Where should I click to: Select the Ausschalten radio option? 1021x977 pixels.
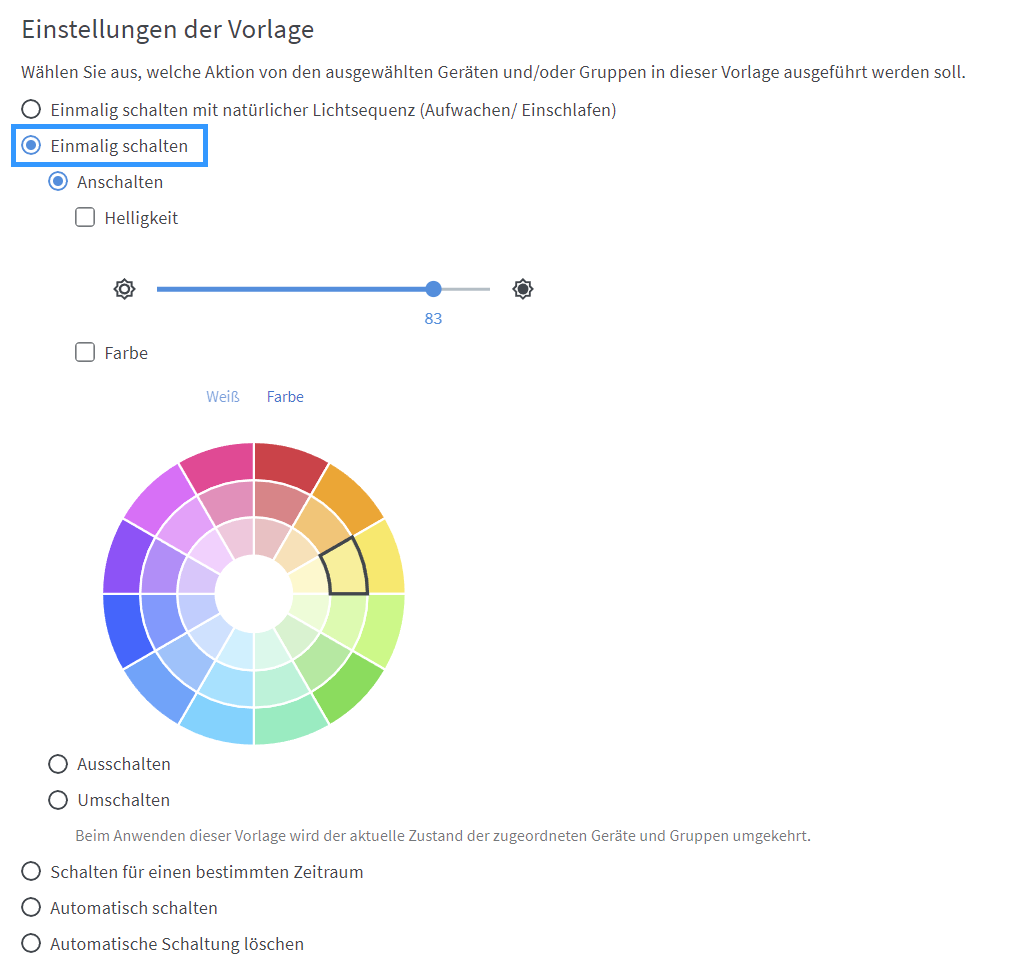(x=58, y=764)
